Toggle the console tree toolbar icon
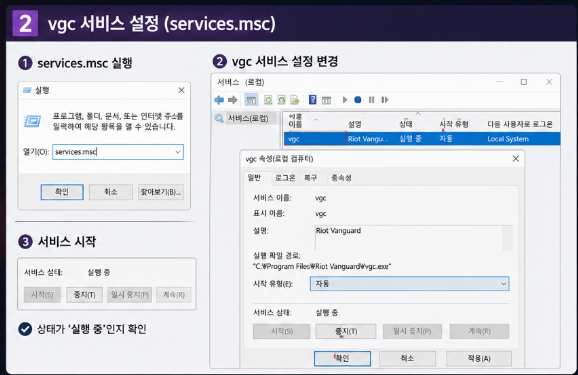The width and height of the screenshot is (578, 375). coord(251,100)
